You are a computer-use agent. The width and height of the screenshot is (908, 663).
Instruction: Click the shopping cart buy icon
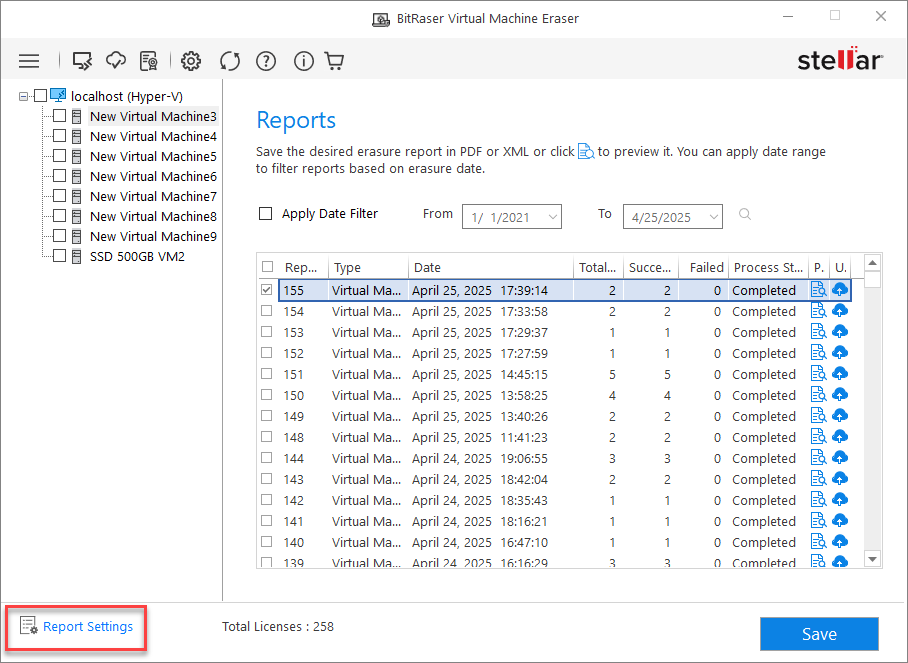(335, 61)
